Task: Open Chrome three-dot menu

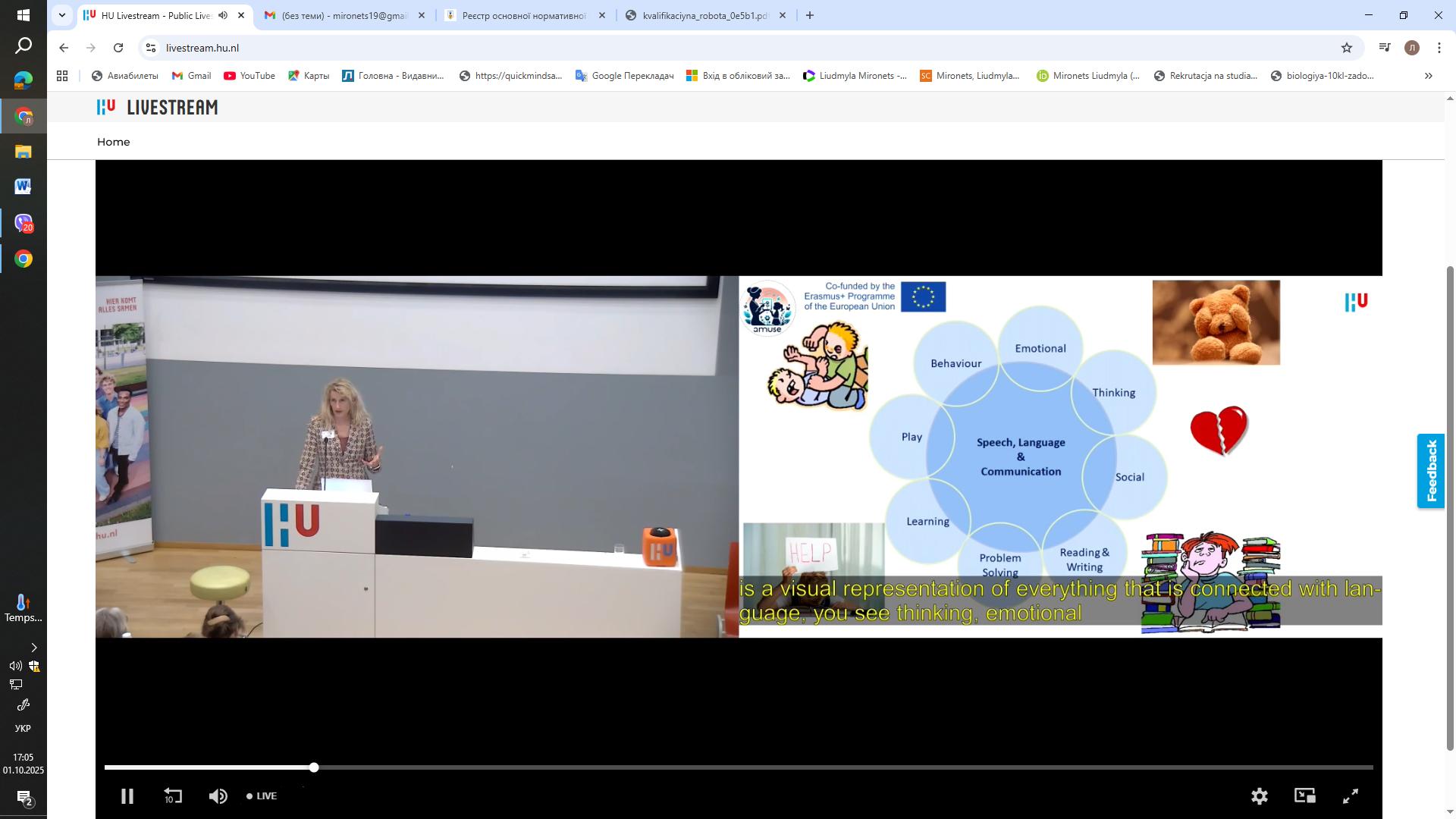Action: (x=1439, y=48)
